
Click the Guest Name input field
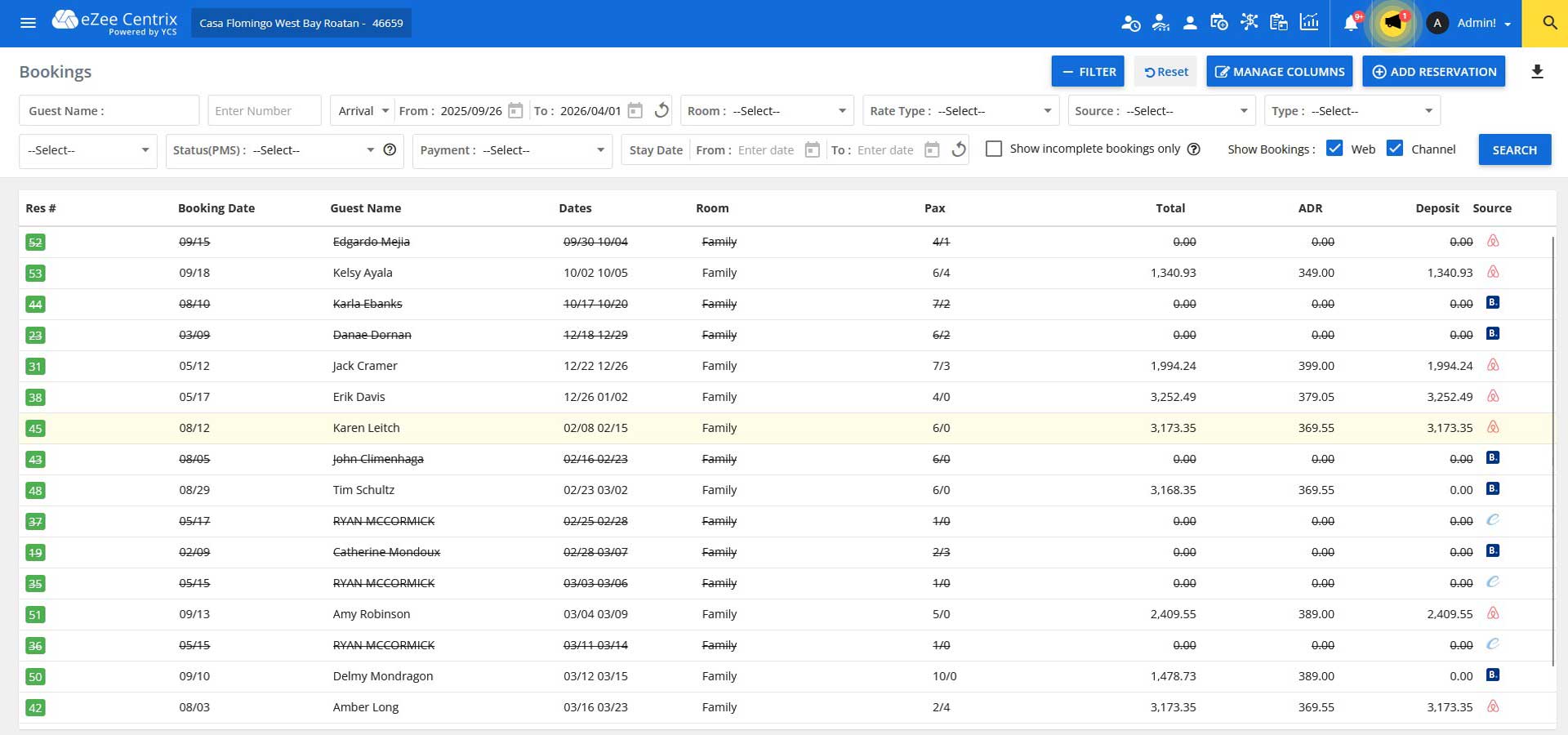point(109,111)
